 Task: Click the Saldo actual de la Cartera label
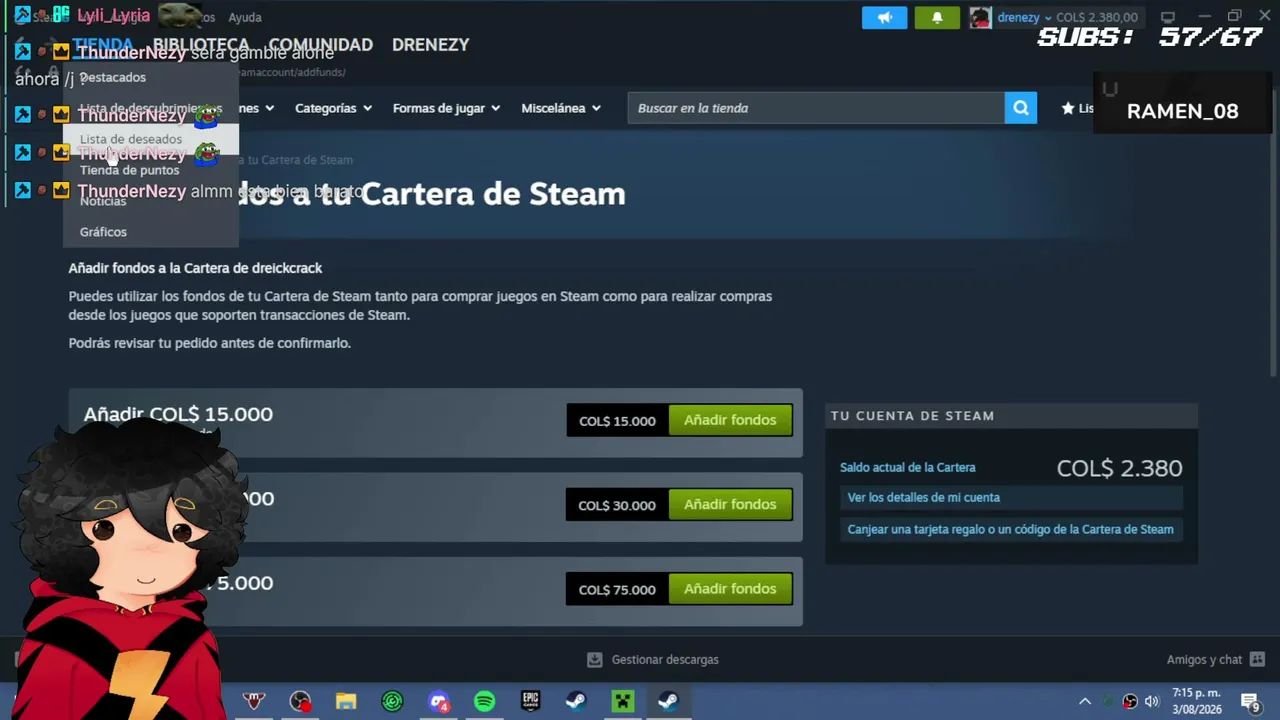(908, 467)
